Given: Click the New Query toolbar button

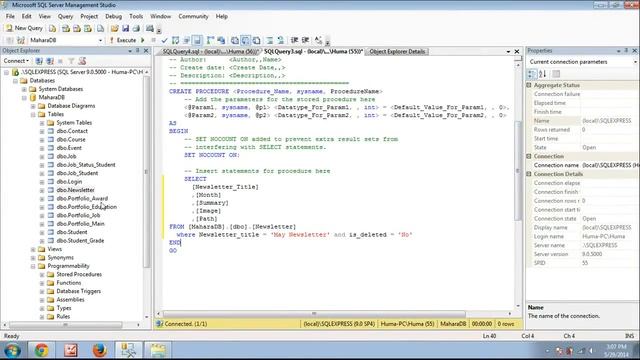Looking at the screenshot, I should coord(24,28).
